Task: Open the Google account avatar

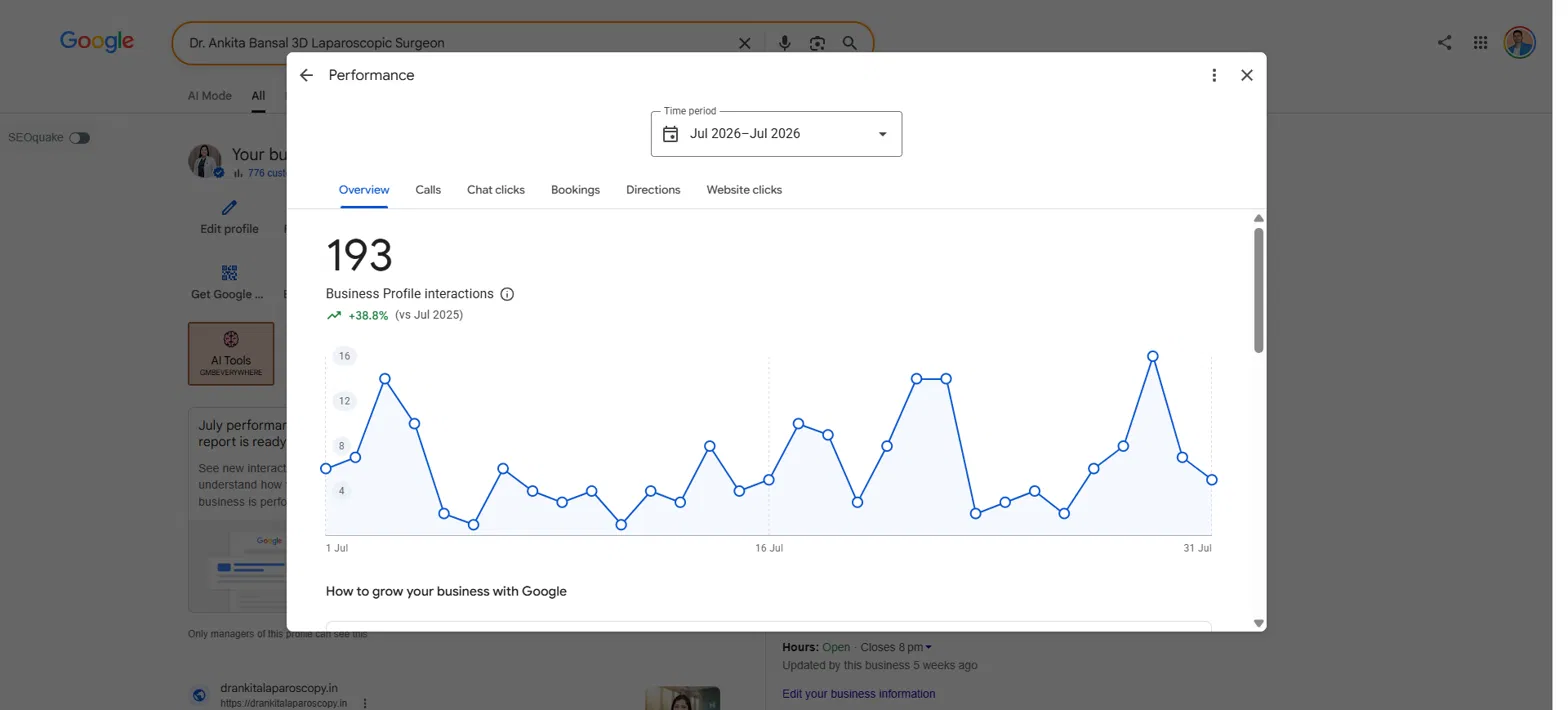Action: tap(1519, 43)
